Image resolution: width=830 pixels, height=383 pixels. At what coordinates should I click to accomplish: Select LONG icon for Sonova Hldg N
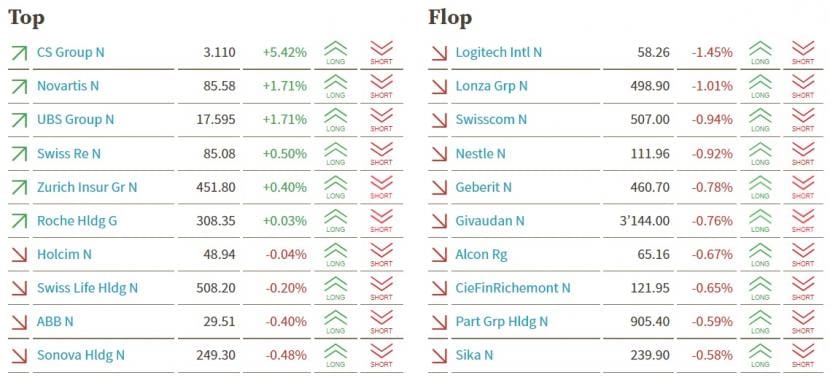click(x=336, y=355)
